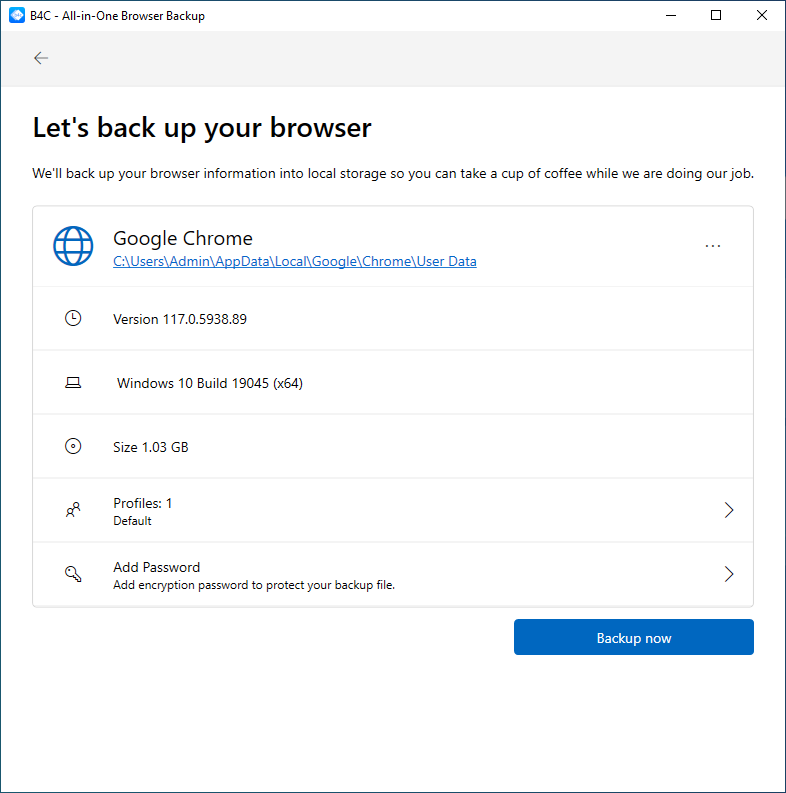Click the B4C app logo in title bar
This screenshot has width=786, height=793.
pos(17,16)
